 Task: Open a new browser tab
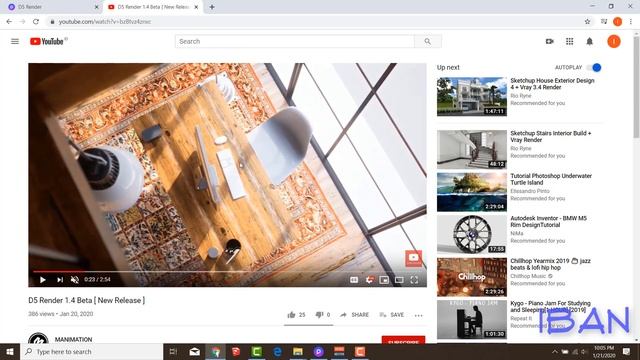click(212, 7)
